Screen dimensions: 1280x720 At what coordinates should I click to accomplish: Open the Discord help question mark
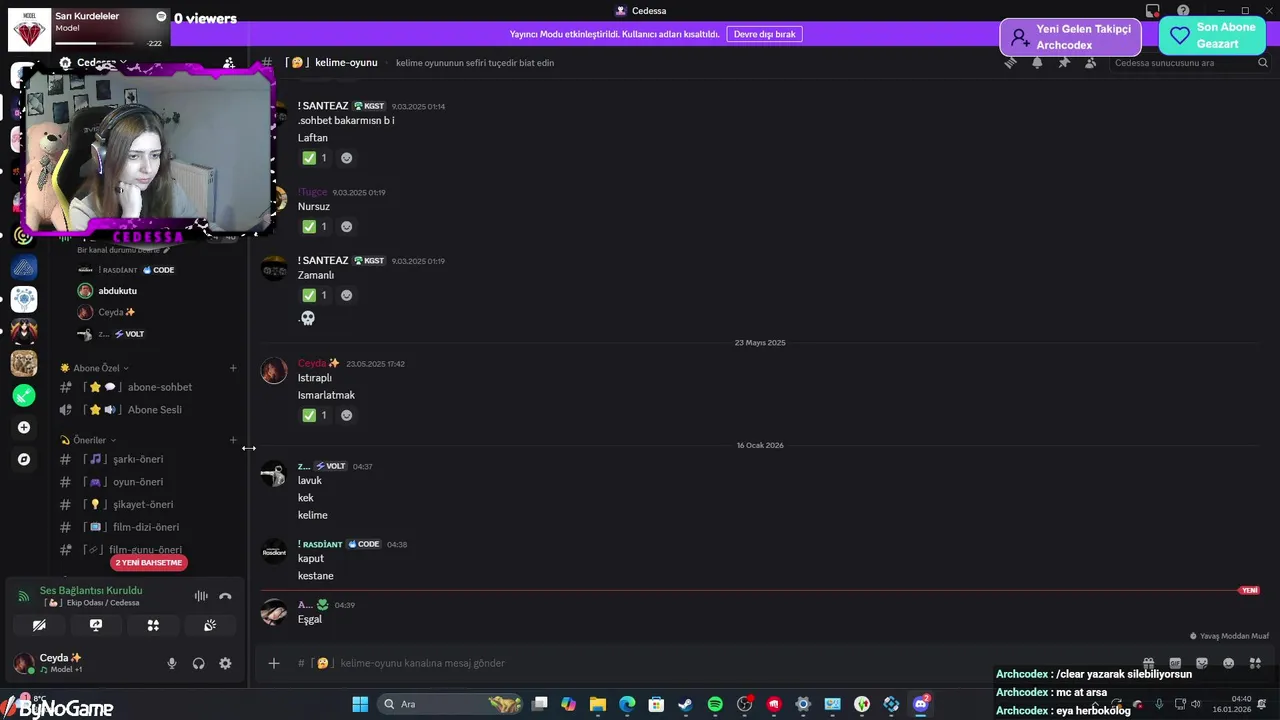[x=1183, y=11]
